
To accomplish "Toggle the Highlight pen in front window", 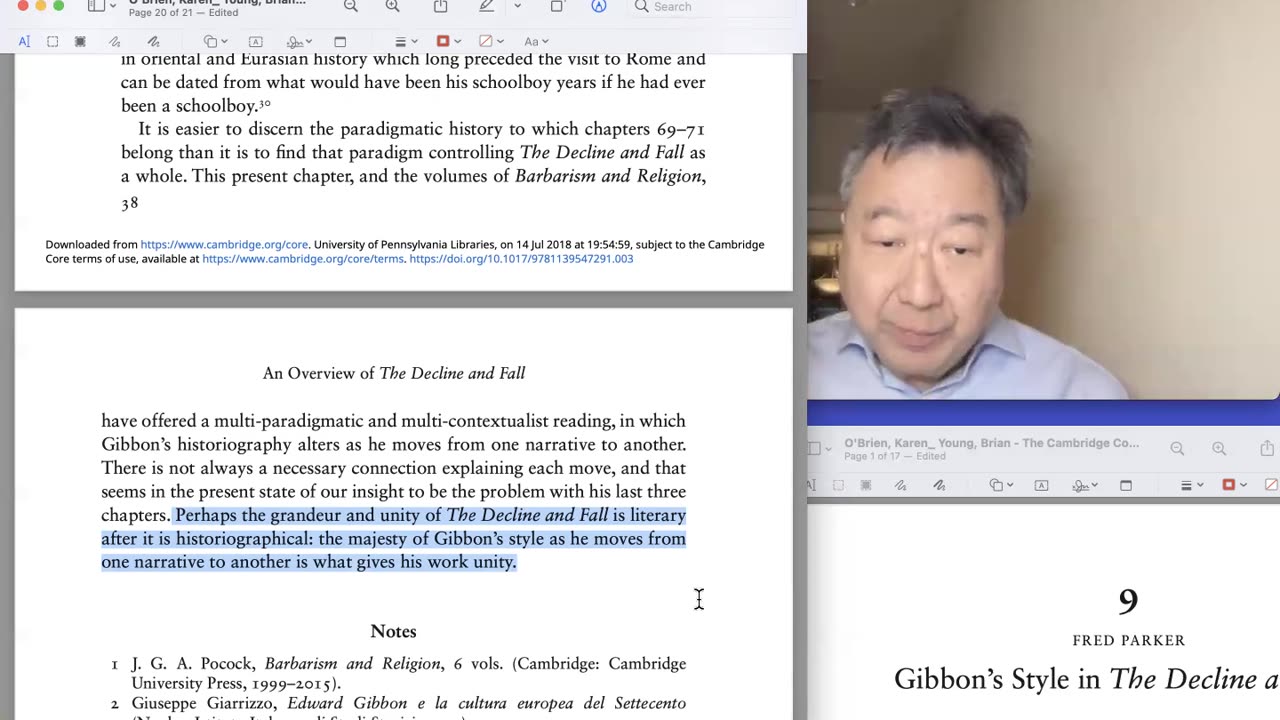I will tap(486, 6).
